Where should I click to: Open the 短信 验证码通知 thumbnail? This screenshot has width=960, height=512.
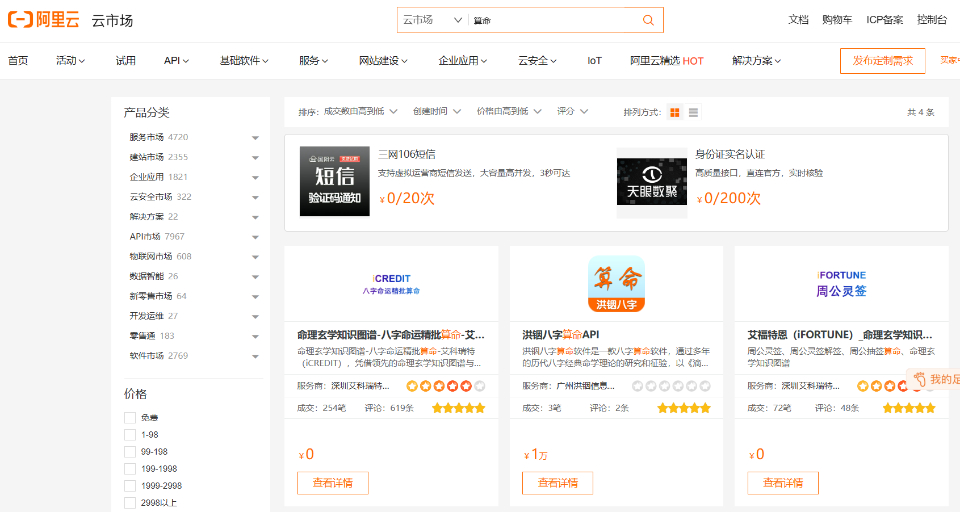334,181
